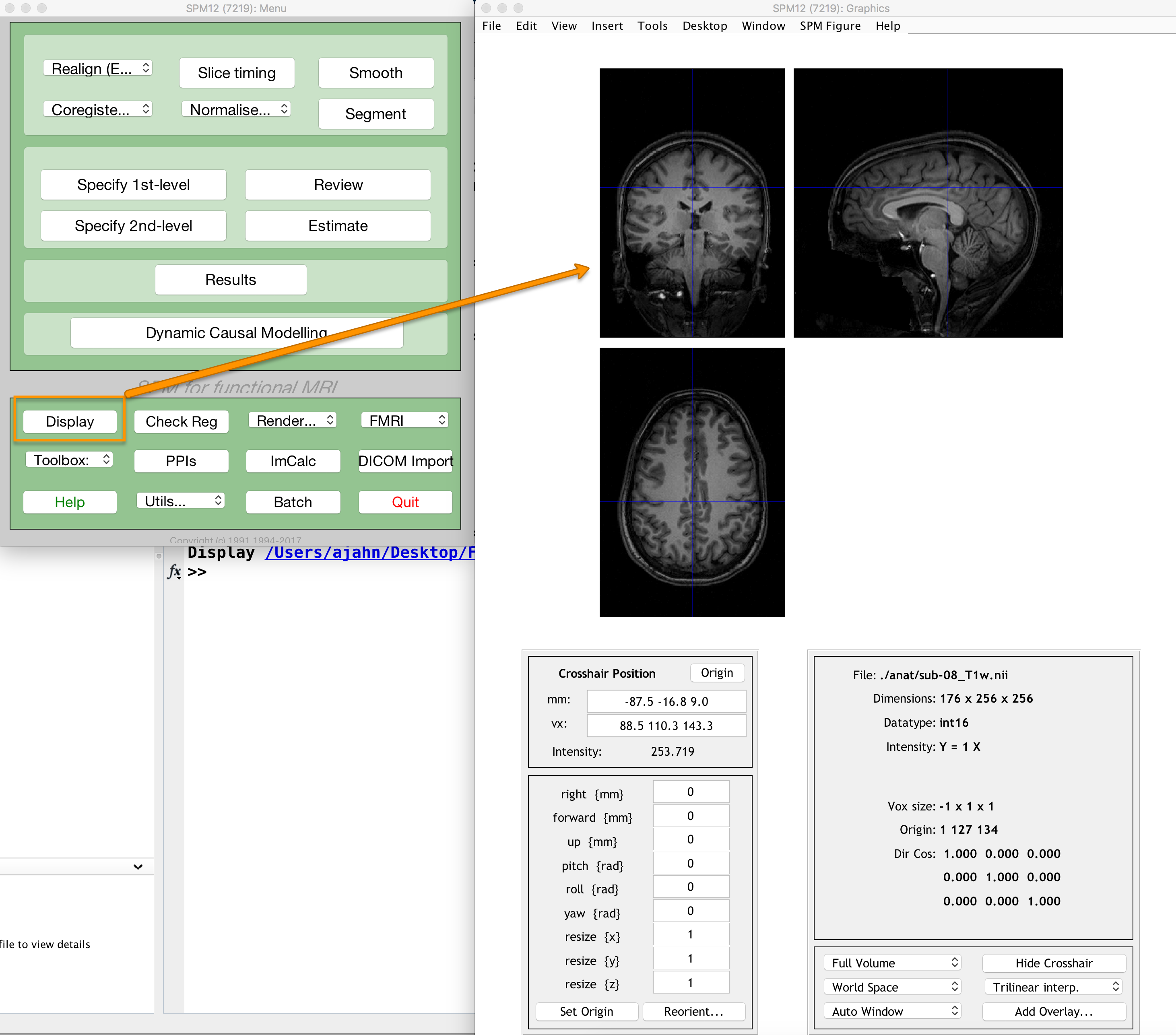The width and height of the screenshot is (1176, 1035).
Task: Click the Estimate button
Action: pos(338,225)
